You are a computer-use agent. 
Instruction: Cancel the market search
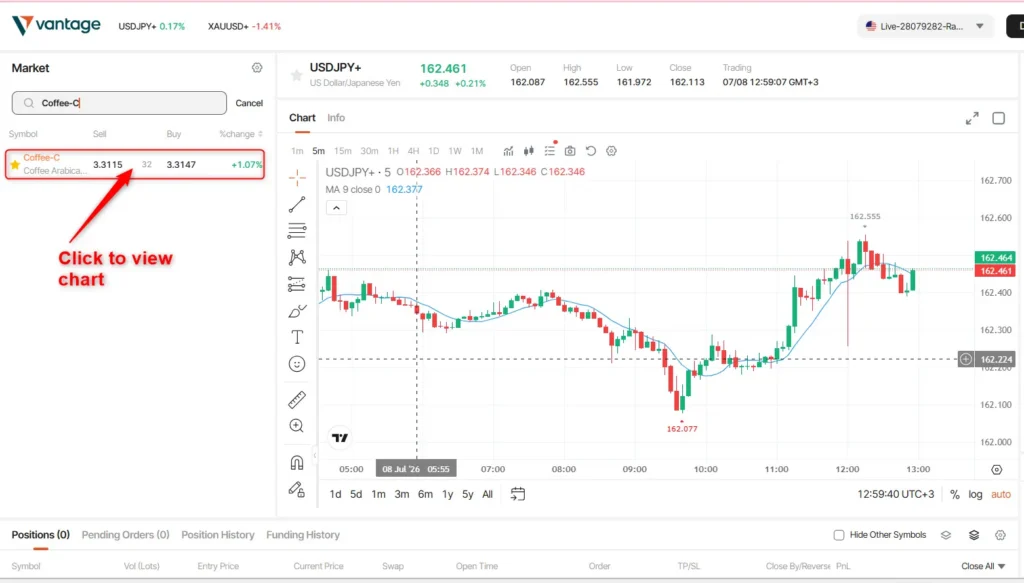[249, 103]
